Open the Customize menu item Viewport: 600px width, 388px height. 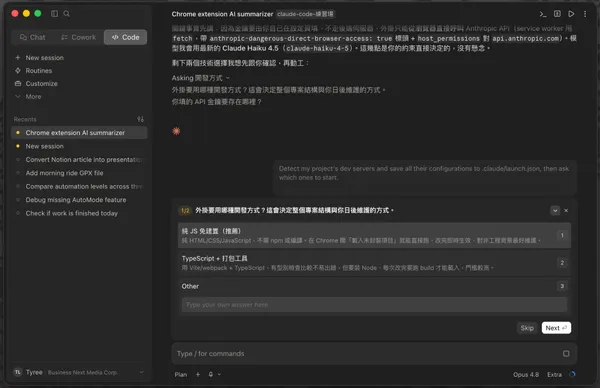(36, 83)
